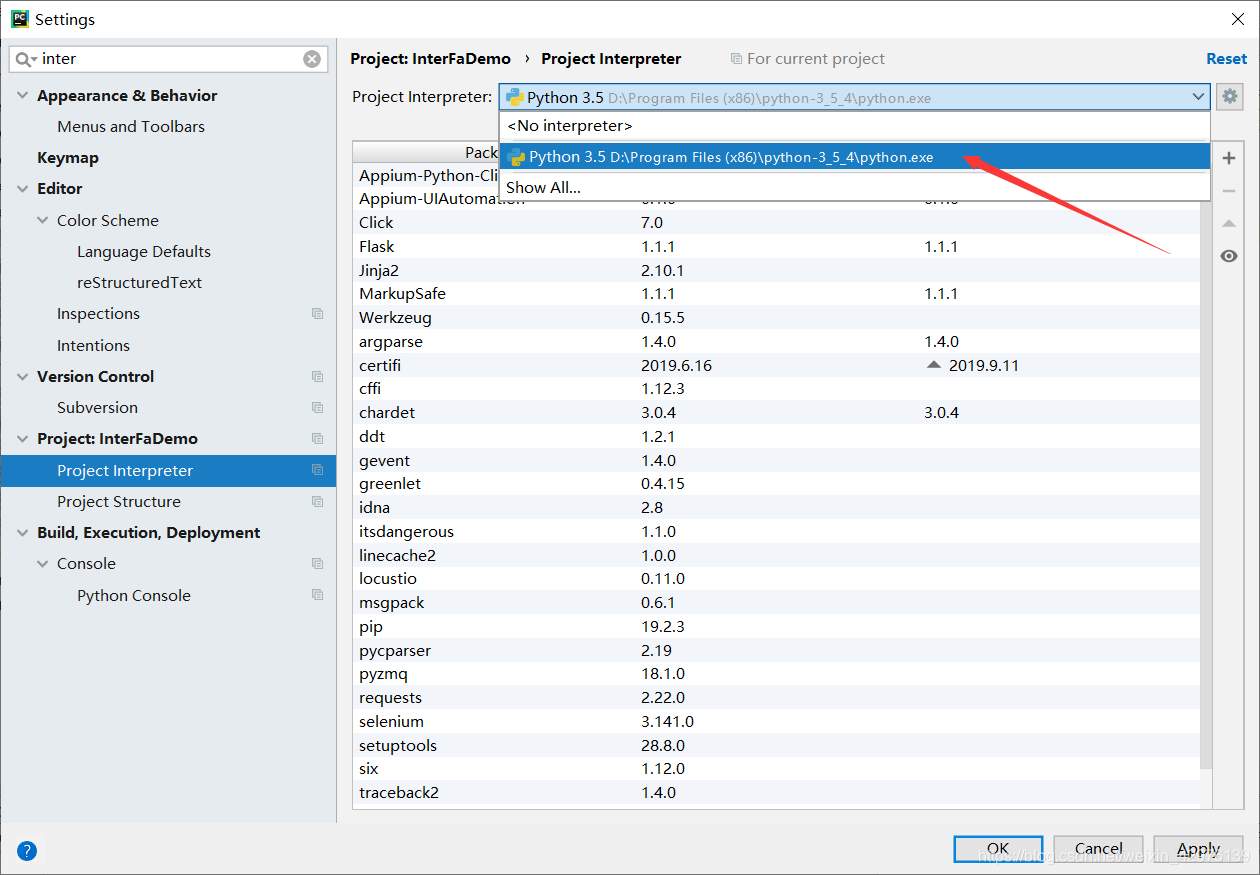Click the minus icon to uninstall a package
Viewport: 1260px width, 875px height.
(1229, 191)
